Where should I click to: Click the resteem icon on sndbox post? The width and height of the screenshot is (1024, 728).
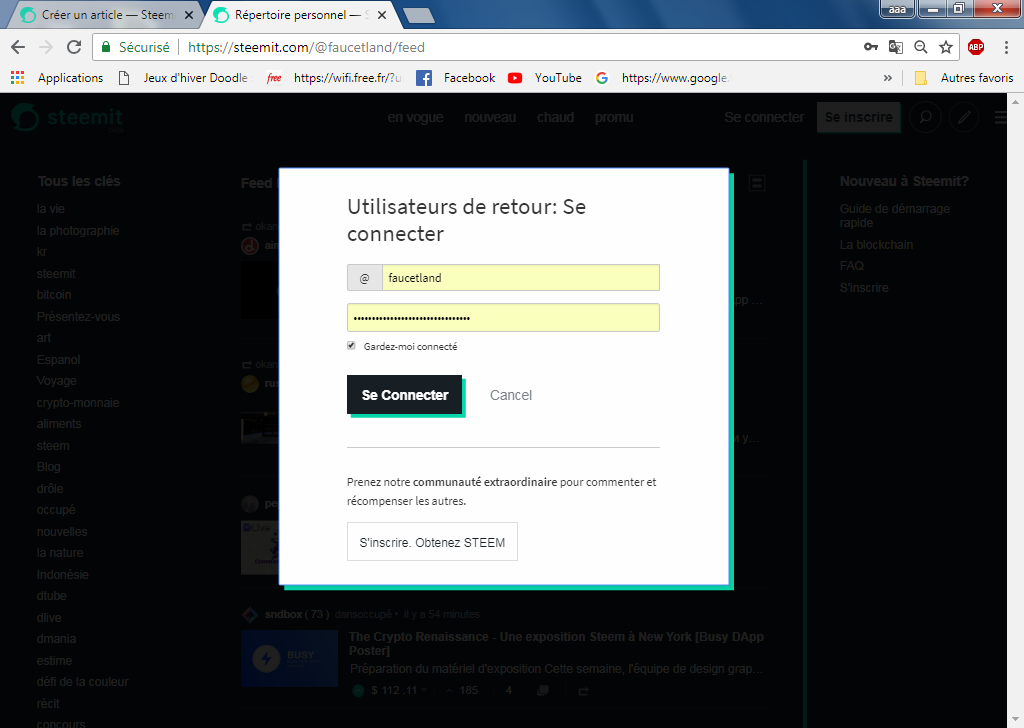[x=583, y=691]
